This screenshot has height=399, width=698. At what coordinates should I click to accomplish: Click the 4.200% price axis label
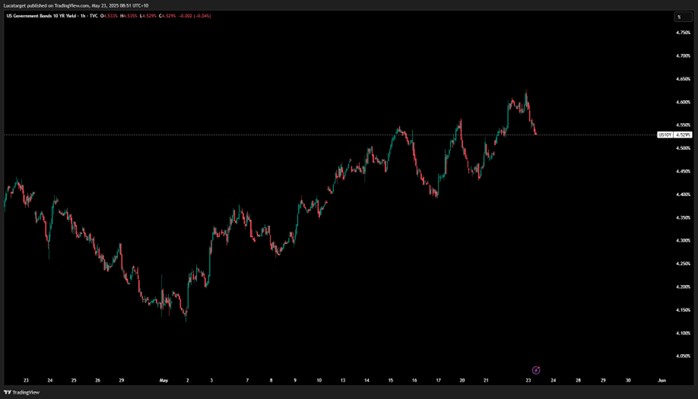[x=683, y=287]
